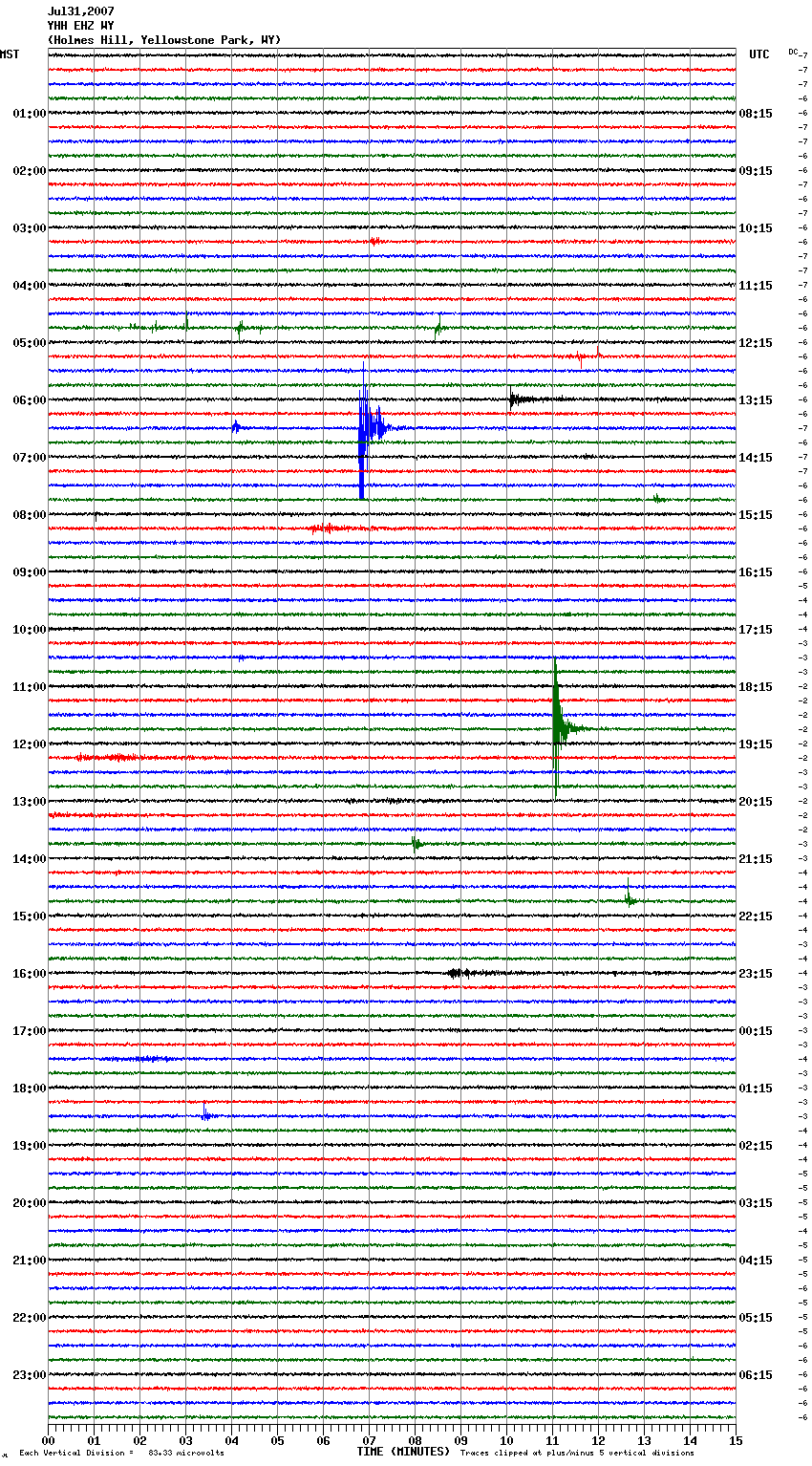
Task: Click minute 03 on the bottom time axis
Action: click(185, 1440)
